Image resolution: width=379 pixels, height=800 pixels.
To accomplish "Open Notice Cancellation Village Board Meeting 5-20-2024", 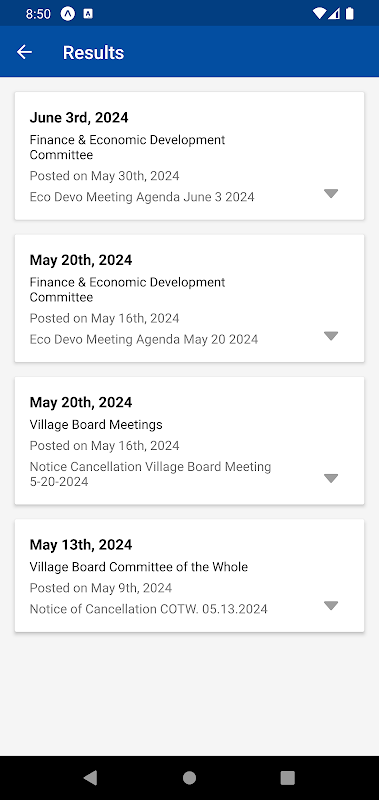I will (150, 474).
